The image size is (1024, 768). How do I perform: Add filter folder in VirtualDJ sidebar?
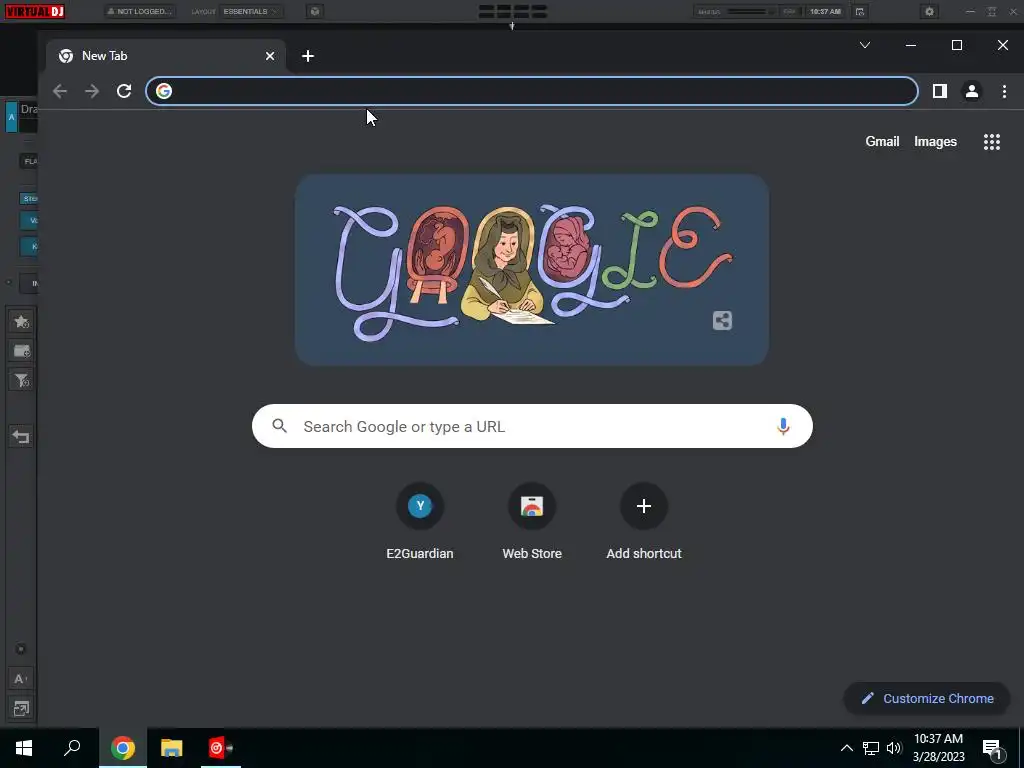[x=21, y=380]
